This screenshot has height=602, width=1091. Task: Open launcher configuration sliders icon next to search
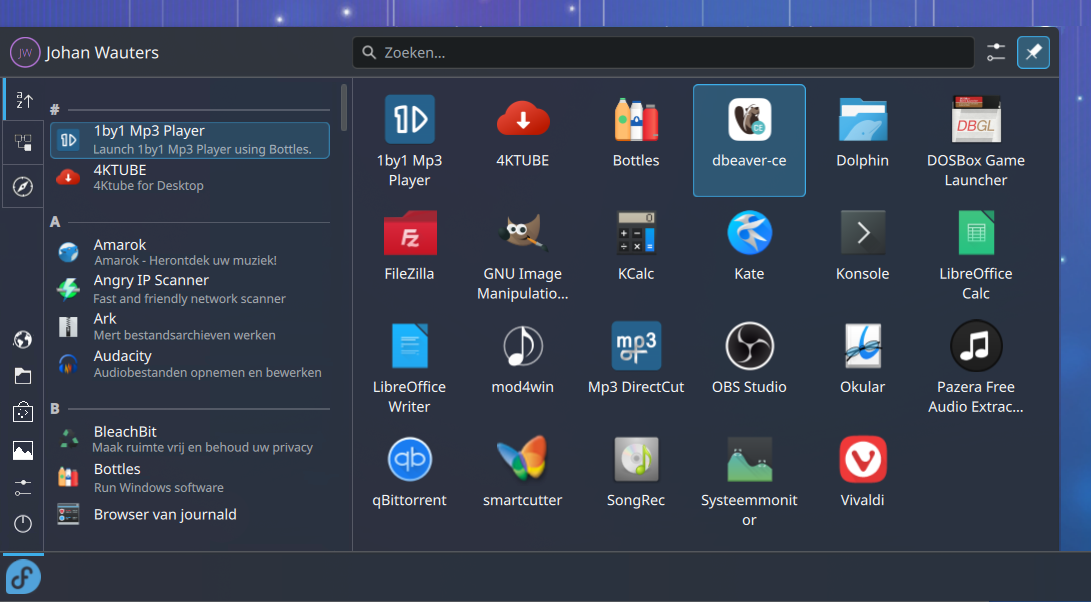click(x=995, y=52)
